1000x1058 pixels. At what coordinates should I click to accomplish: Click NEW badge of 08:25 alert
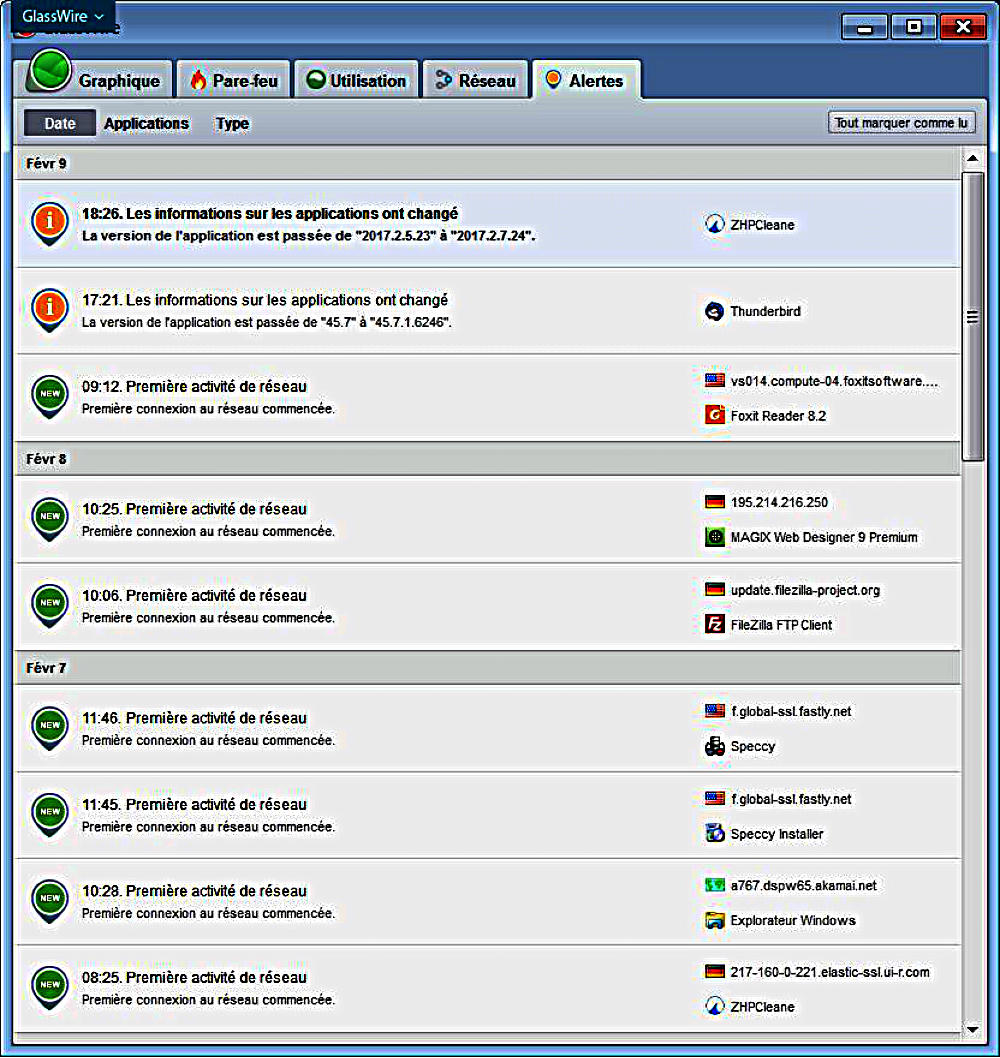[50, 987]
